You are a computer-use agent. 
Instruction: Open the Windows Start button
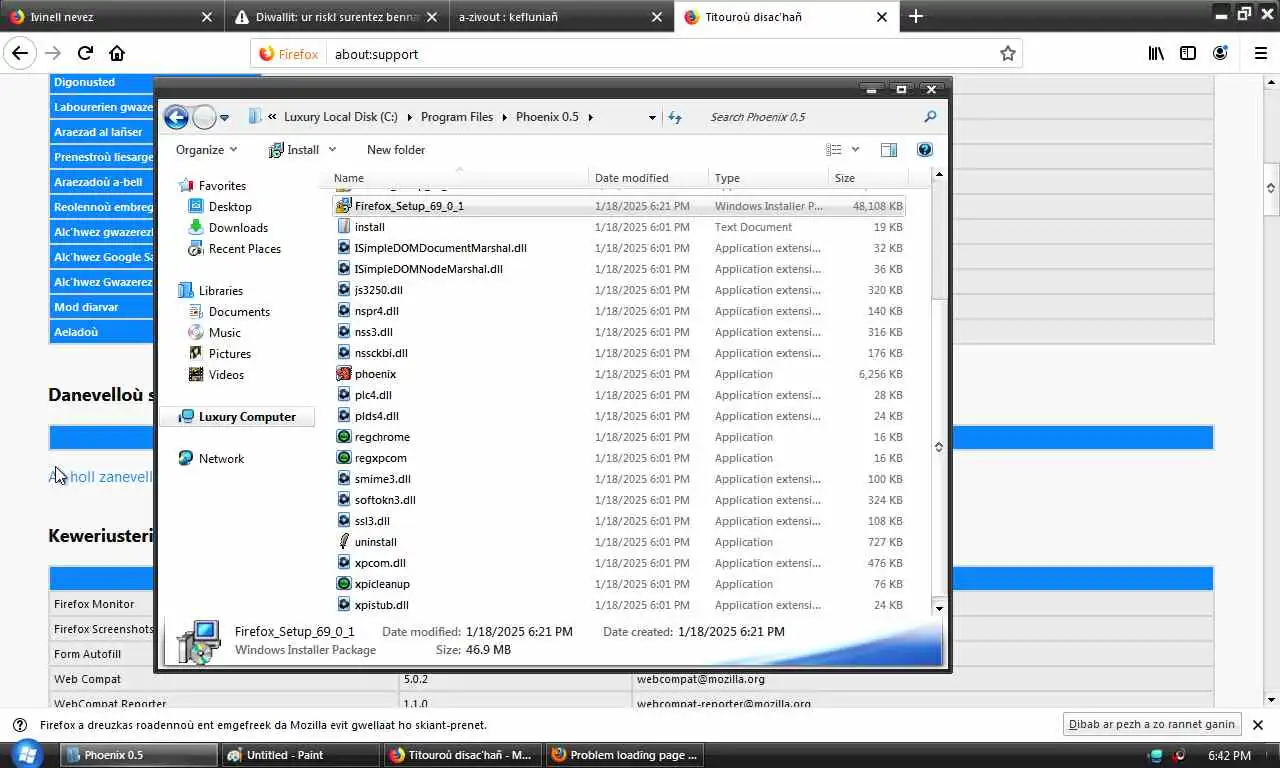click(x=25, y=755)
